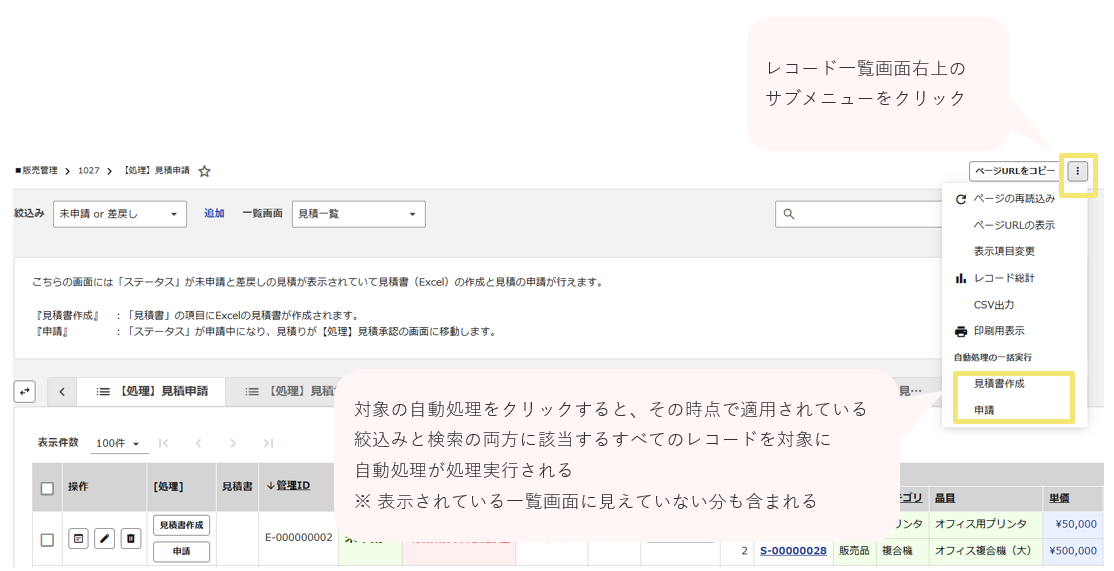The height and width of the screenshot is (571, 1114).
Task: Select レコード総計 from the submenu
Action: point(1014,278)
